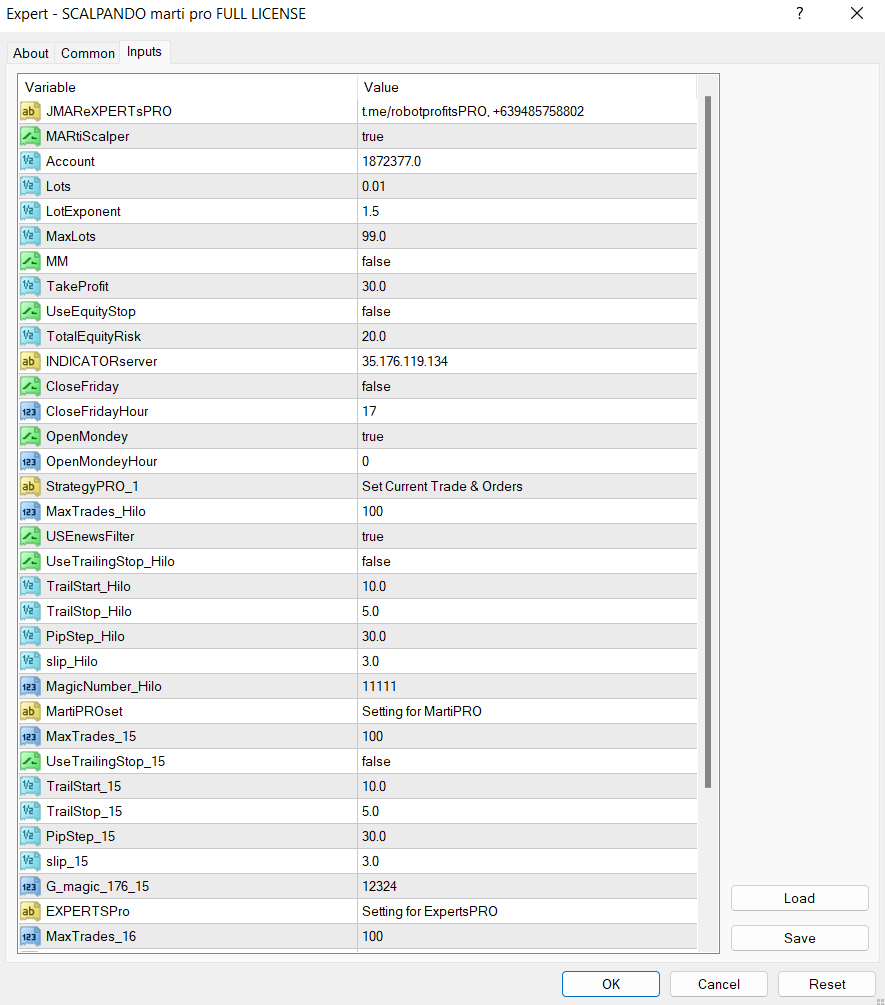Click the integer icon next to CloseFridayHour

click(x=30, y=411)
